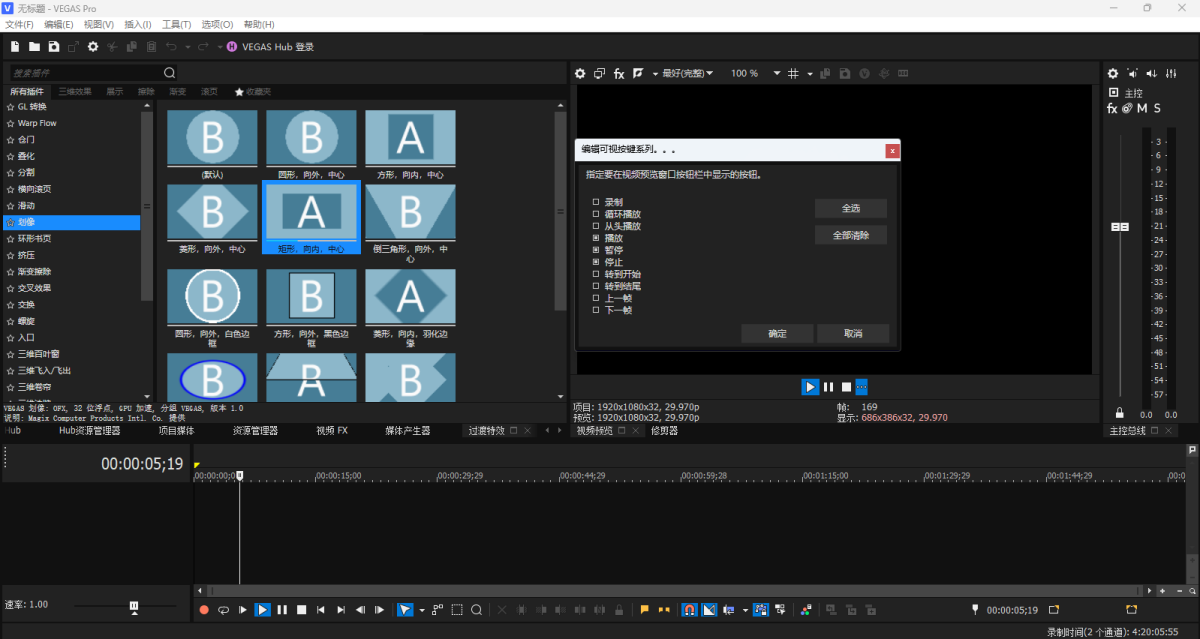
Task: Select the normal edit tool arrow icon
Action: pyautogui.click(x=405, y=609)
